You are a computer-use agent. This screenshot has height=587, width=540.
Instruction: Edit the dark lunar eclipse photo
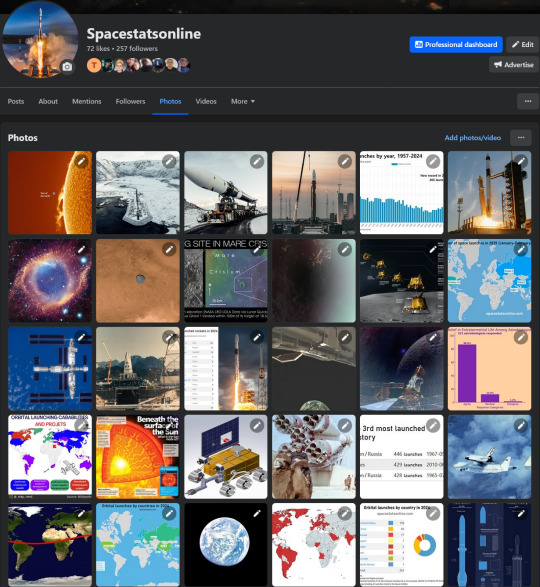click(345, 249)
